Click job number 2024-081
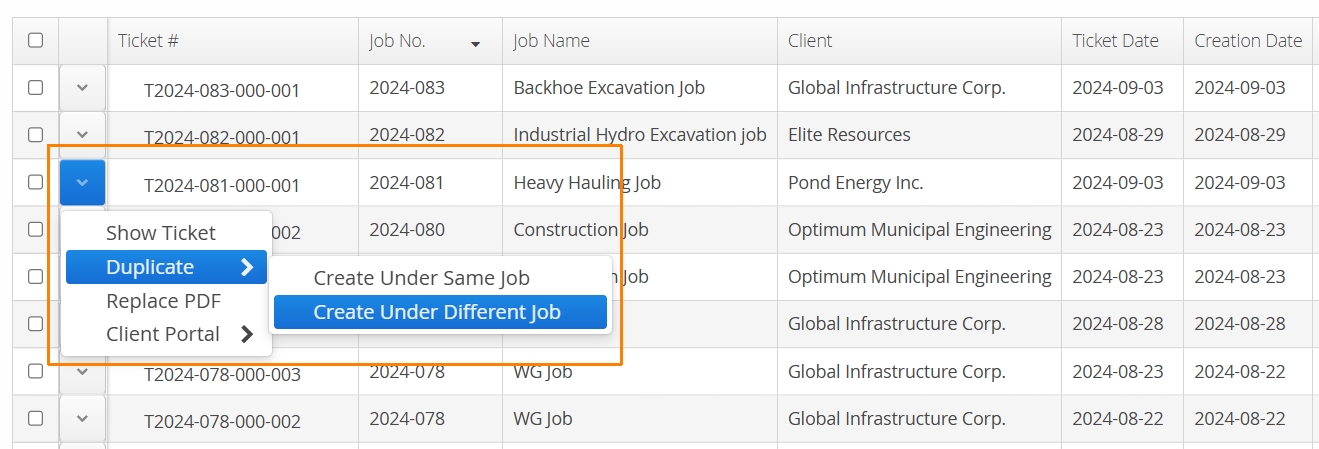Viewport: 1319px width, 449px height. [x=407, y=183]
